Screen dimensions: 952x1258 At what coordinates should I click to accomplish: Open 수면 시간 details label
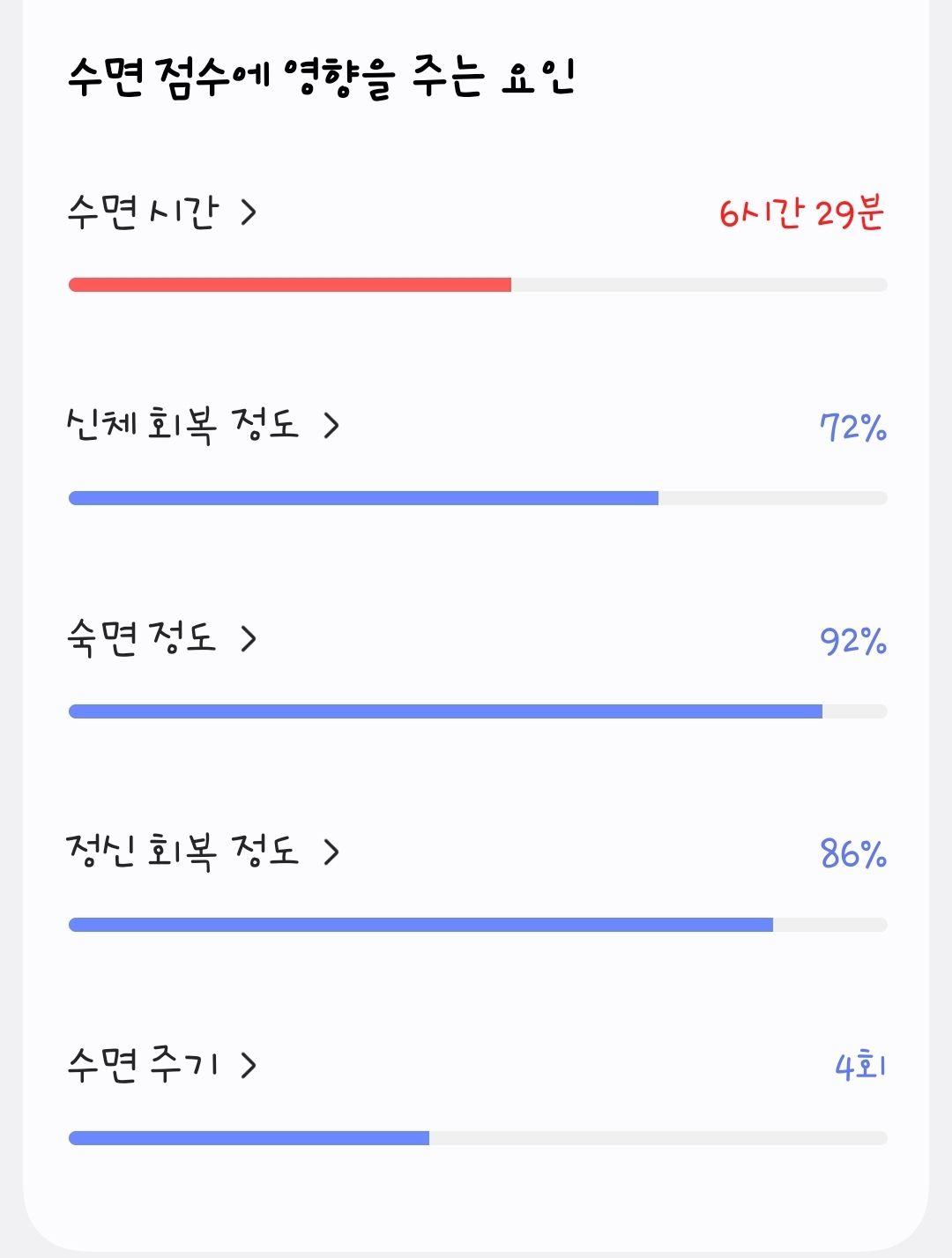point(142,212)
